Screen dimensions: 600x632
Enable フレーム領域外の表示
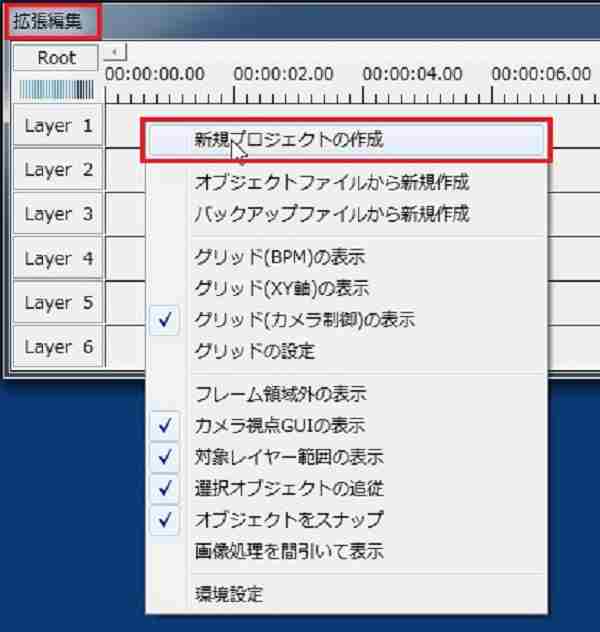[347, 394]
